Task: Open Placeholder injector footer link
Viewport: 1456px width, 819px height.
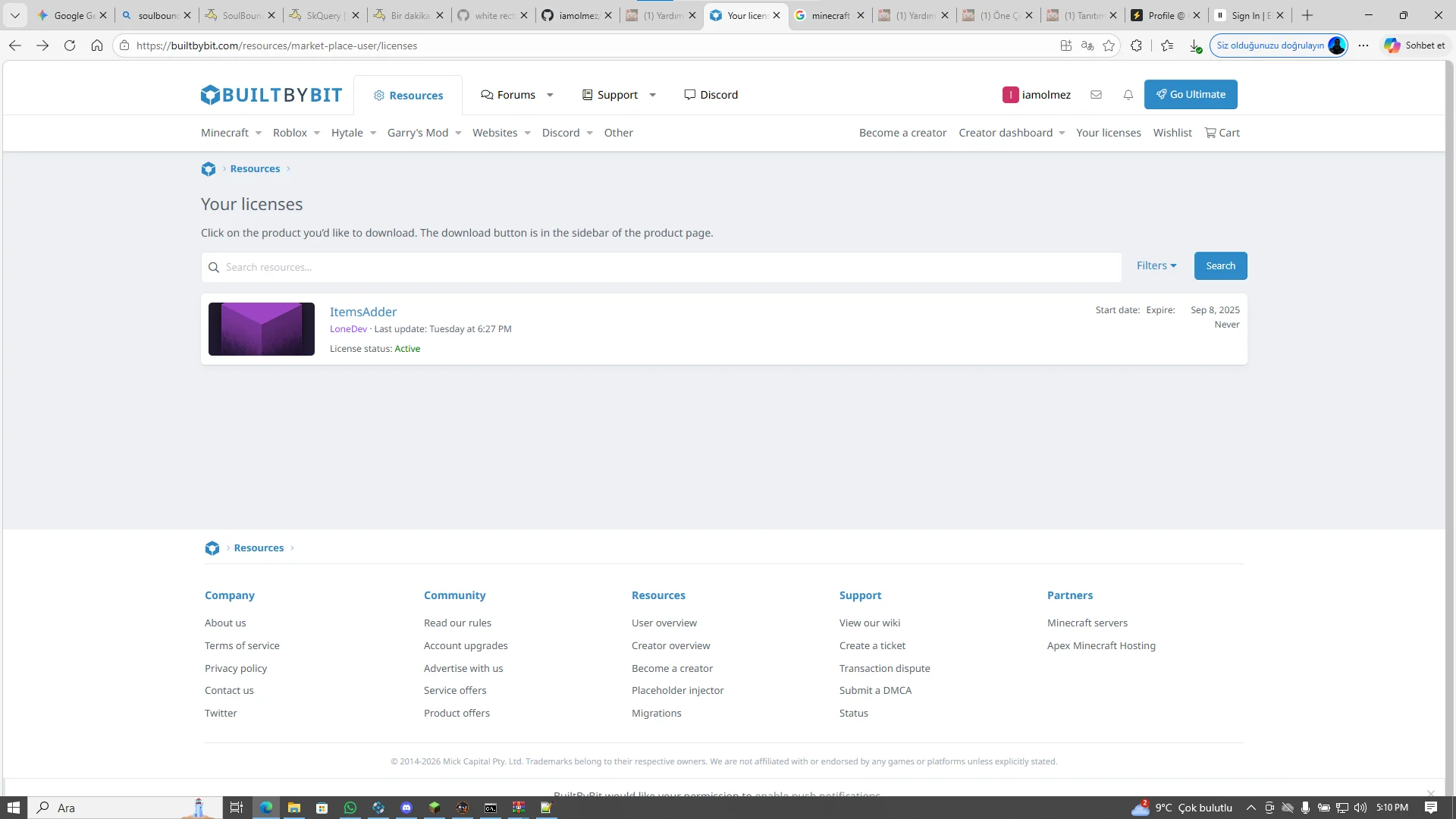Action: (677, 690)
